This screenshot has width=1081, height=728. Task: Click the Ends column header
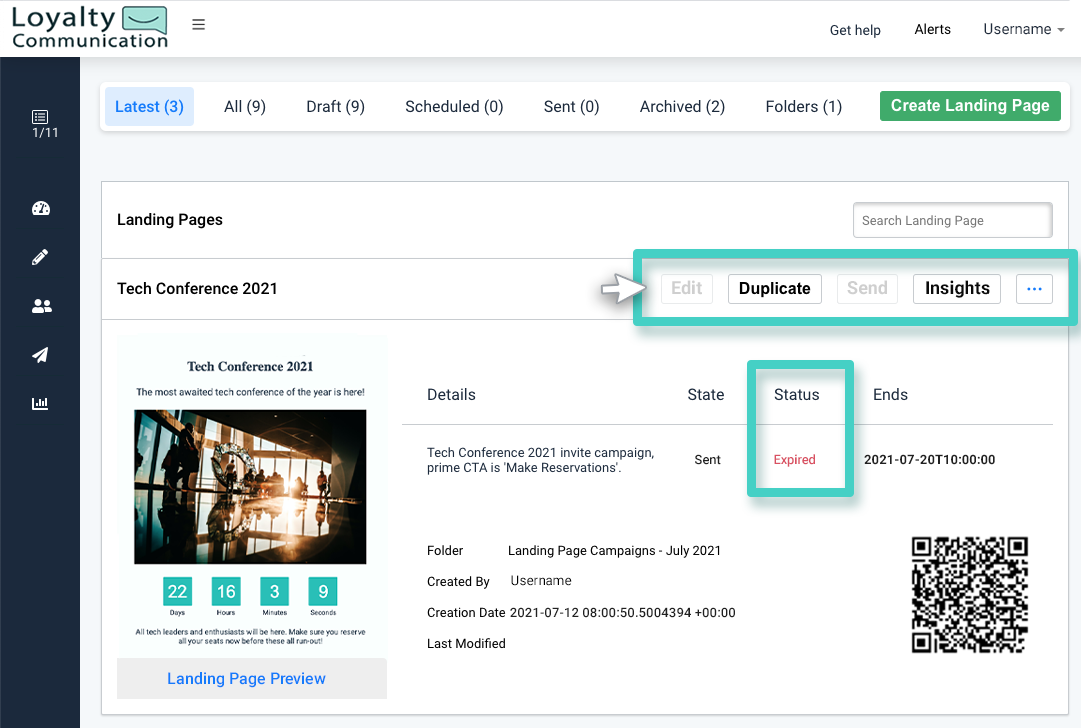890,395
